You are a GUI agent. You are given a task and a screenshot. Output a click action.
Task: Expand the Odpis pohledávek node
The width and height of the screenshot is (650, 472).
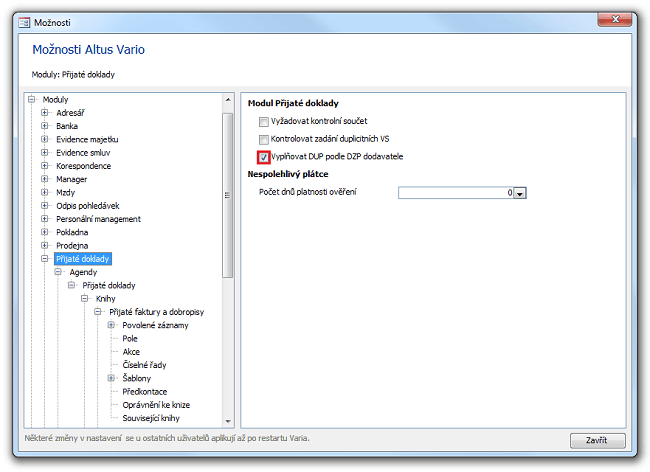(44, 206)
